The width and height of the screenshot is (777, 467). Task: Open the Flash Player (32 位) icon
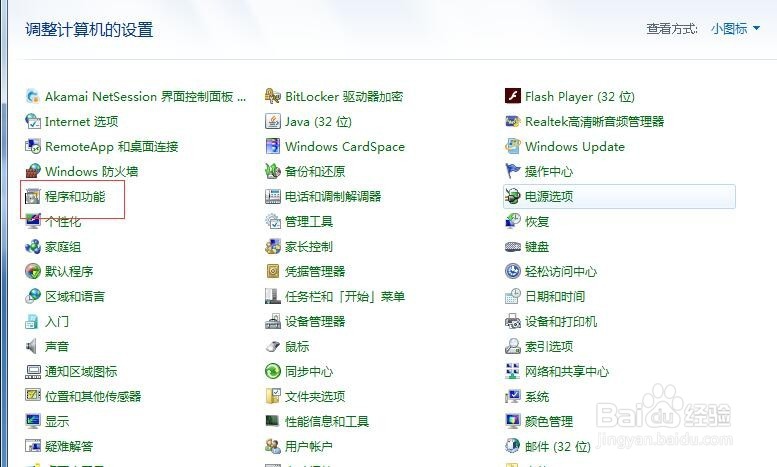(512, 96)
